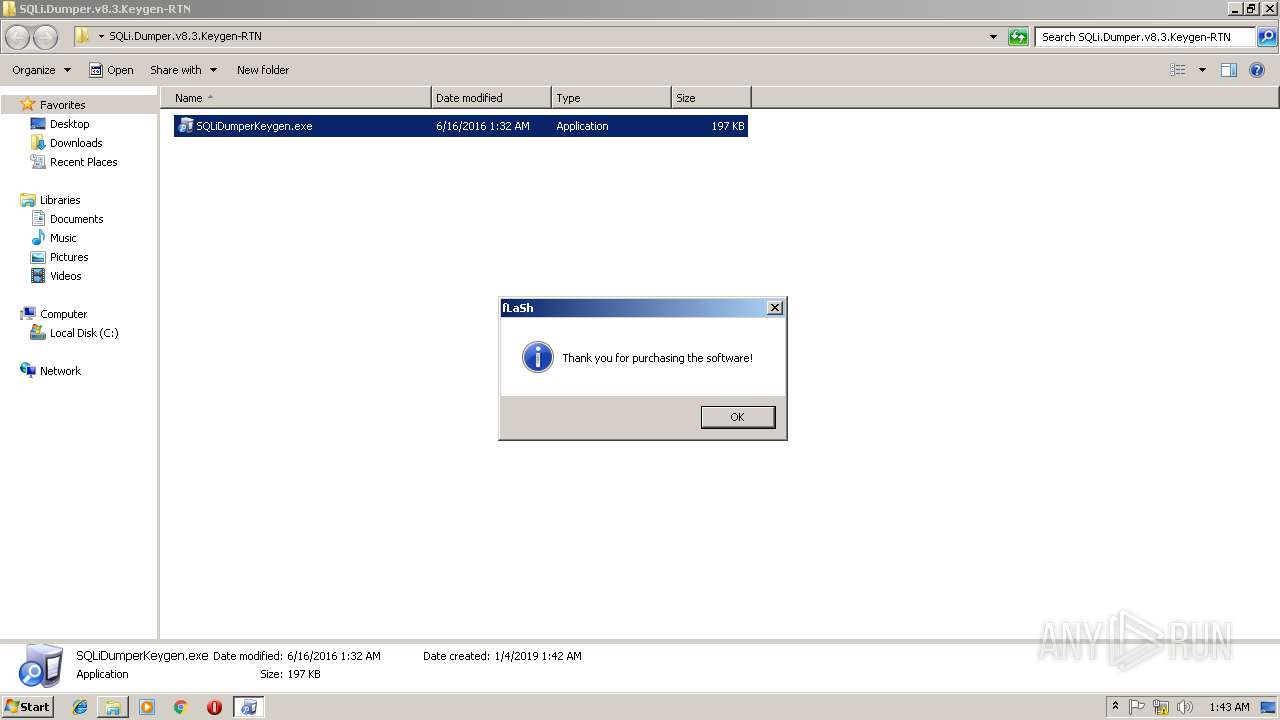1280x720 pixels.
Task: Select Libraries in the navigation pane
Action: tap(60, 200)
